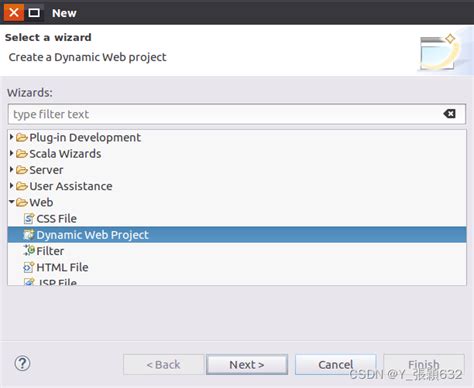Click the Filter wizard icon
The width and height of the screenshot is (474, 388).
(x=29, y=251)
